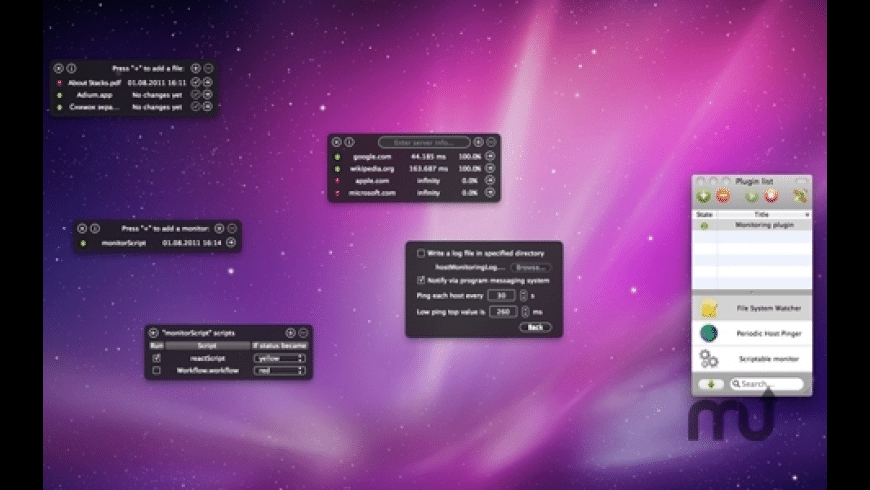Close the host pinger widget with its X icon
The image size is (870, 490).
[x=336, y=142]
